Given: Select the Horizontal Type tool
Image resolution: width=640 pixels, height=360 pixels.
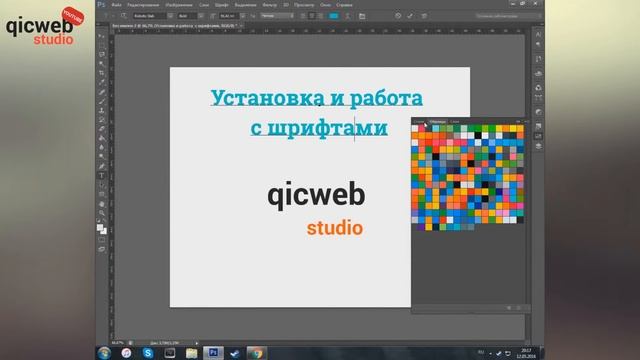Looking at the screenshot, I should pos(102,176).
